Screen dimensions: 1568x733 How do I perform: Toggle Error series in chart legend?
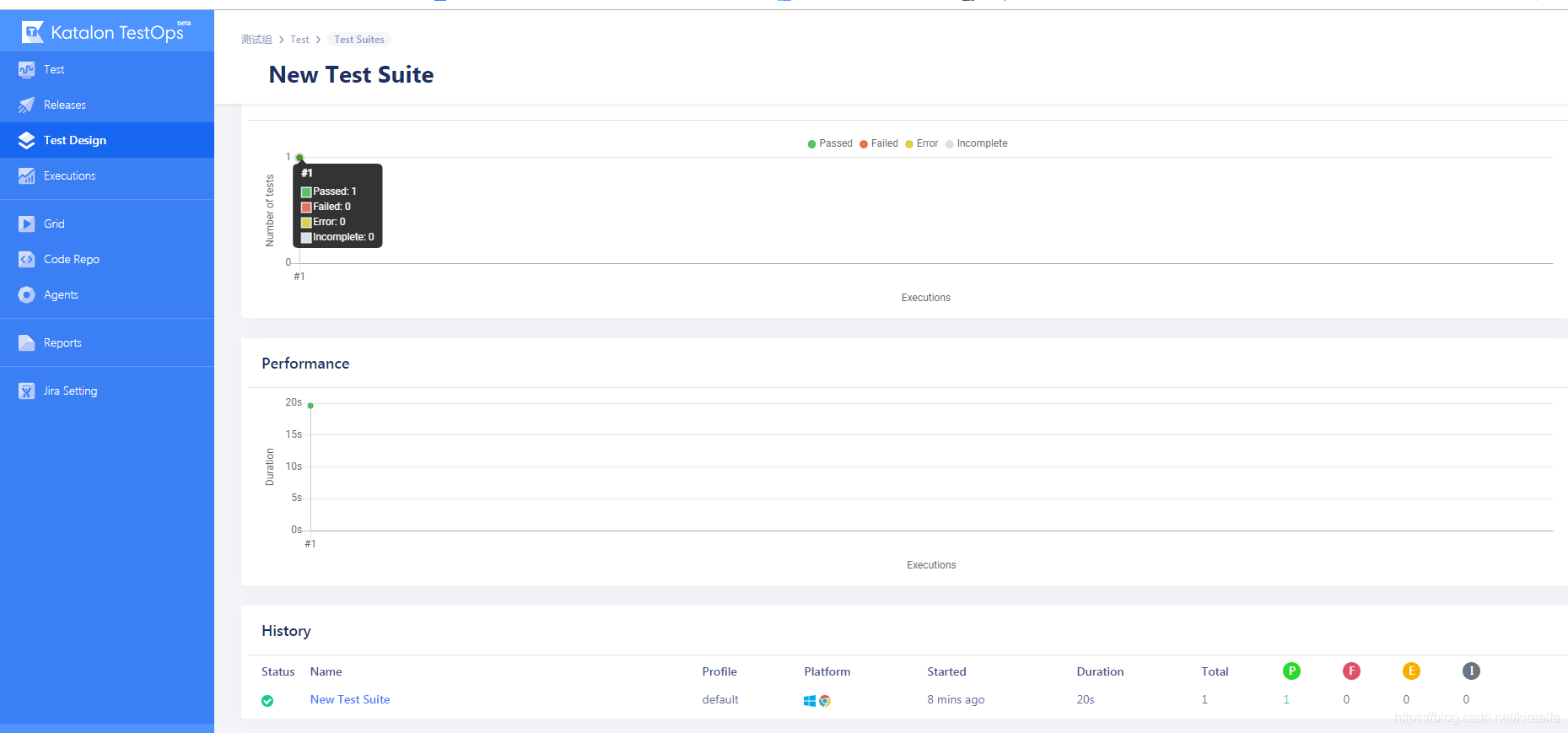(922, 143)
